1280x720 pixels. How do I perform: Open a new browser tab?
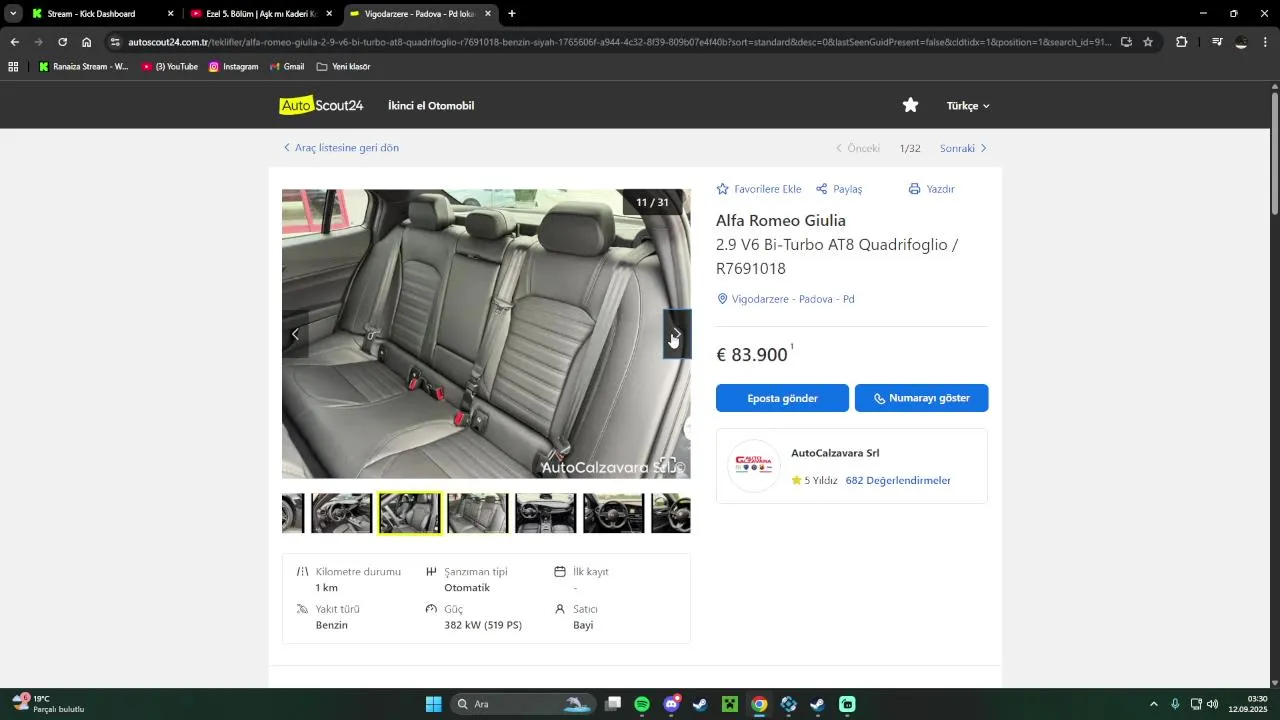click(x=512, y=14)
